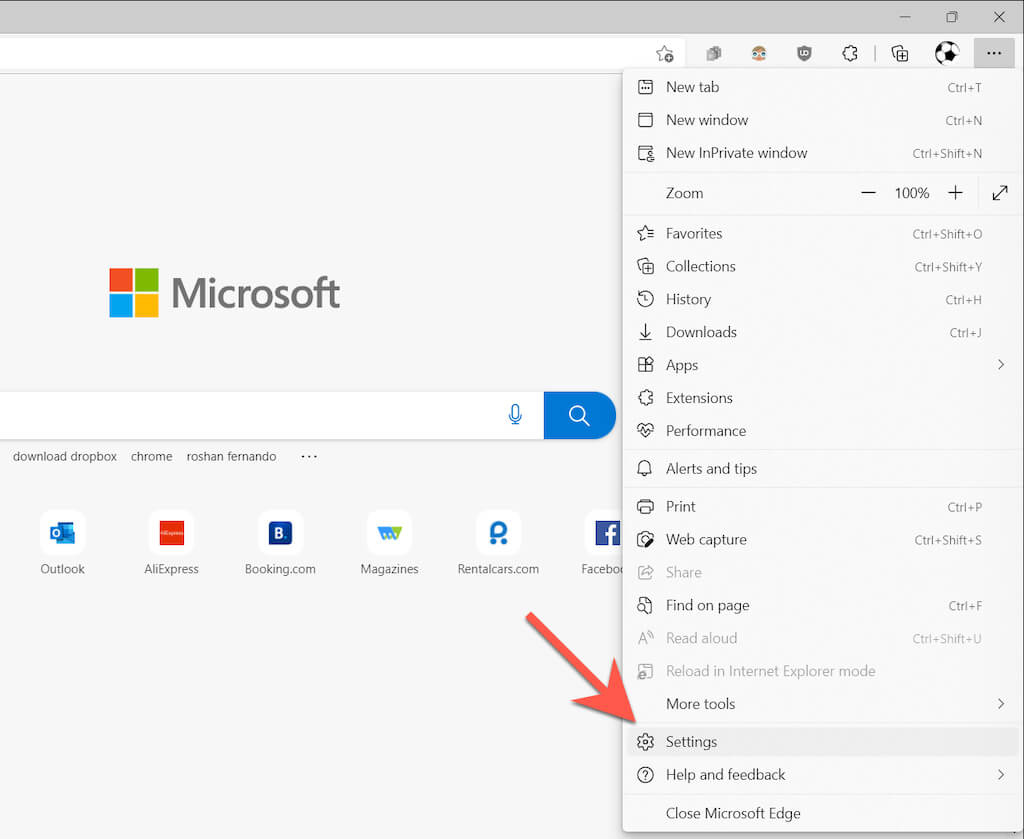1024x839 pixels.
Task: Click inside the web search box
Action: 250,415
